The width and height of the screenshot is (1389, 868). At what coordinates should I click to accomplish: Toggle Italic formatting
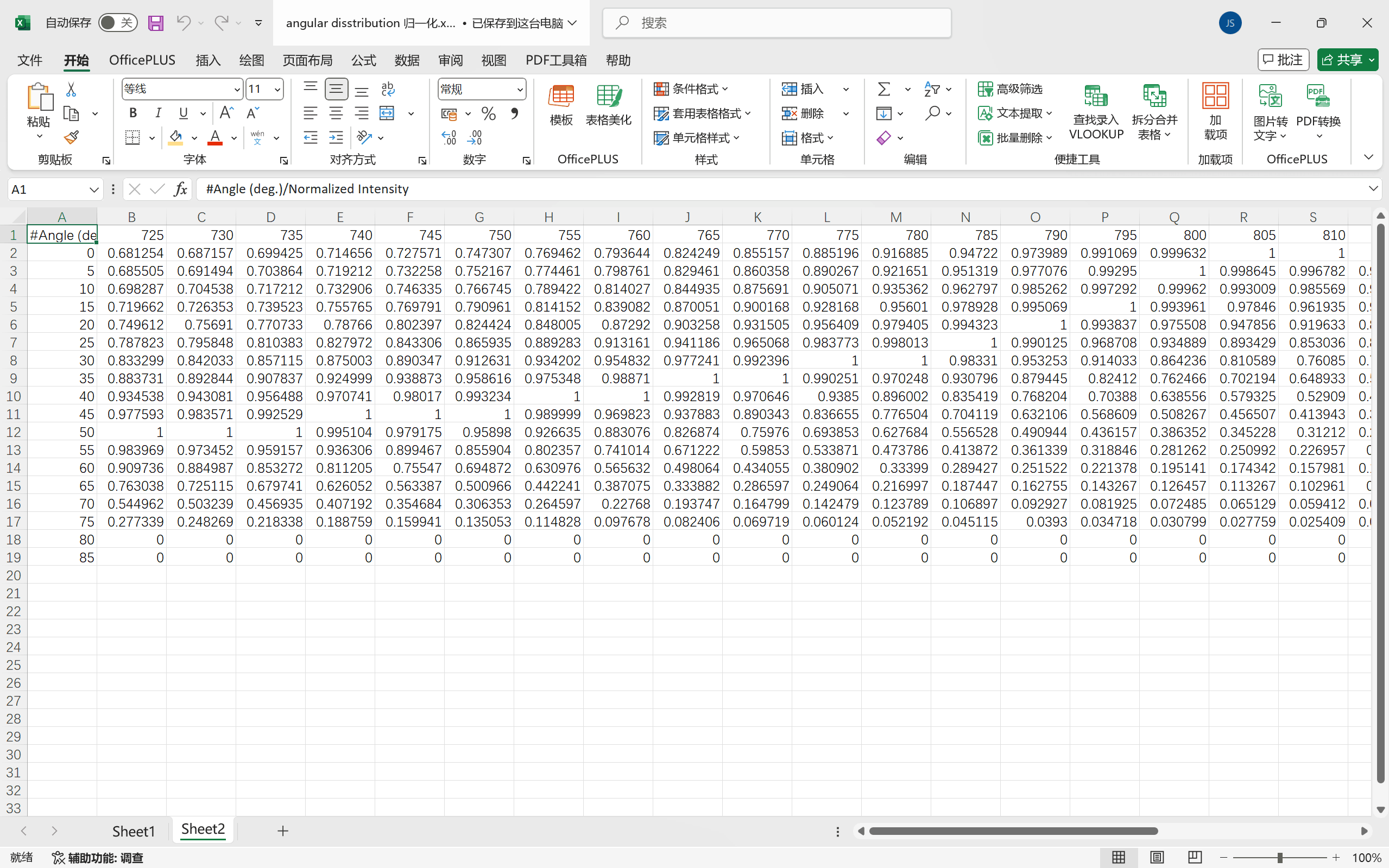(158, 113)
